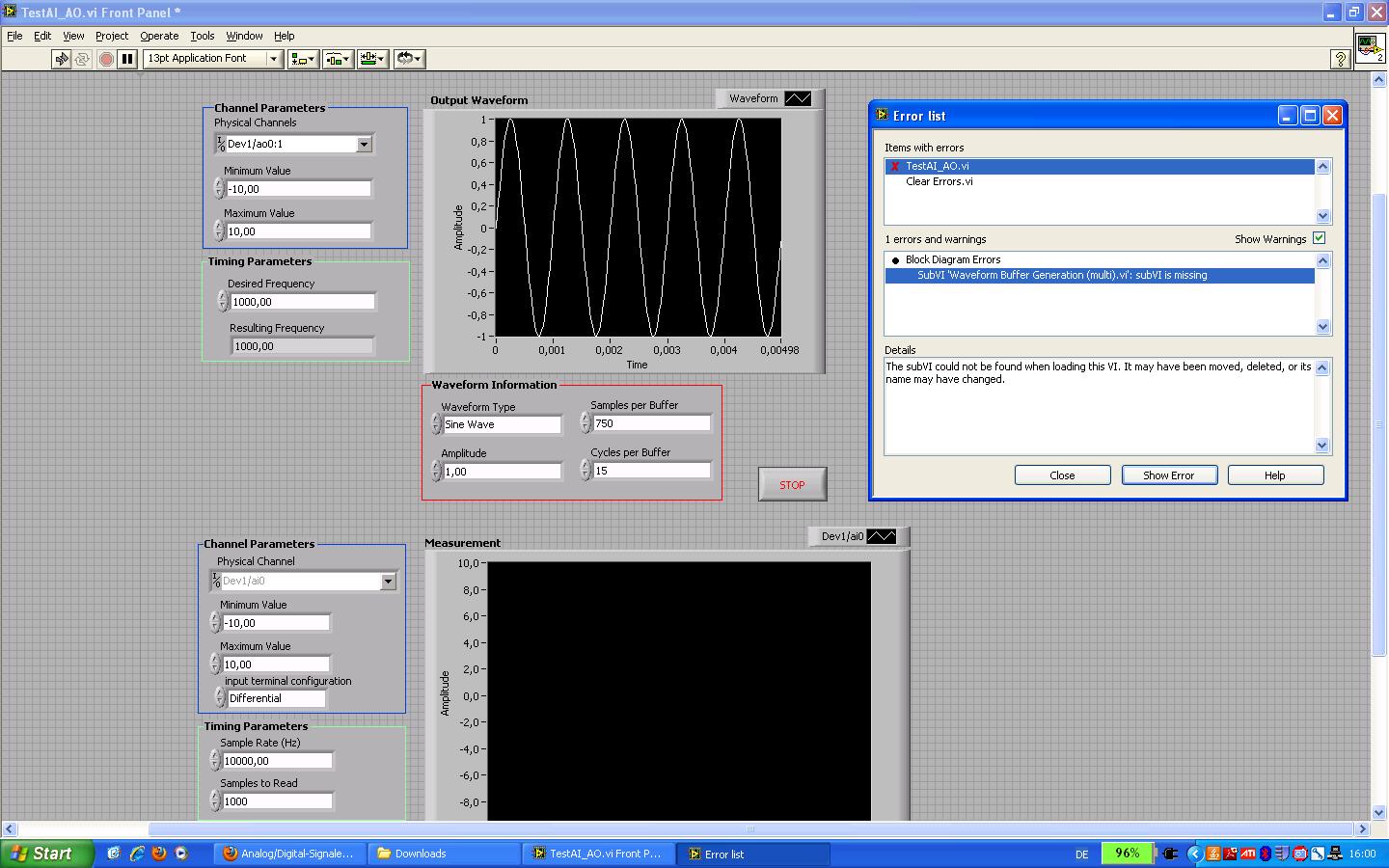Screen dimensions: 1389x868
Task: Click the Abort Execution stop icon
Action: 106,59
